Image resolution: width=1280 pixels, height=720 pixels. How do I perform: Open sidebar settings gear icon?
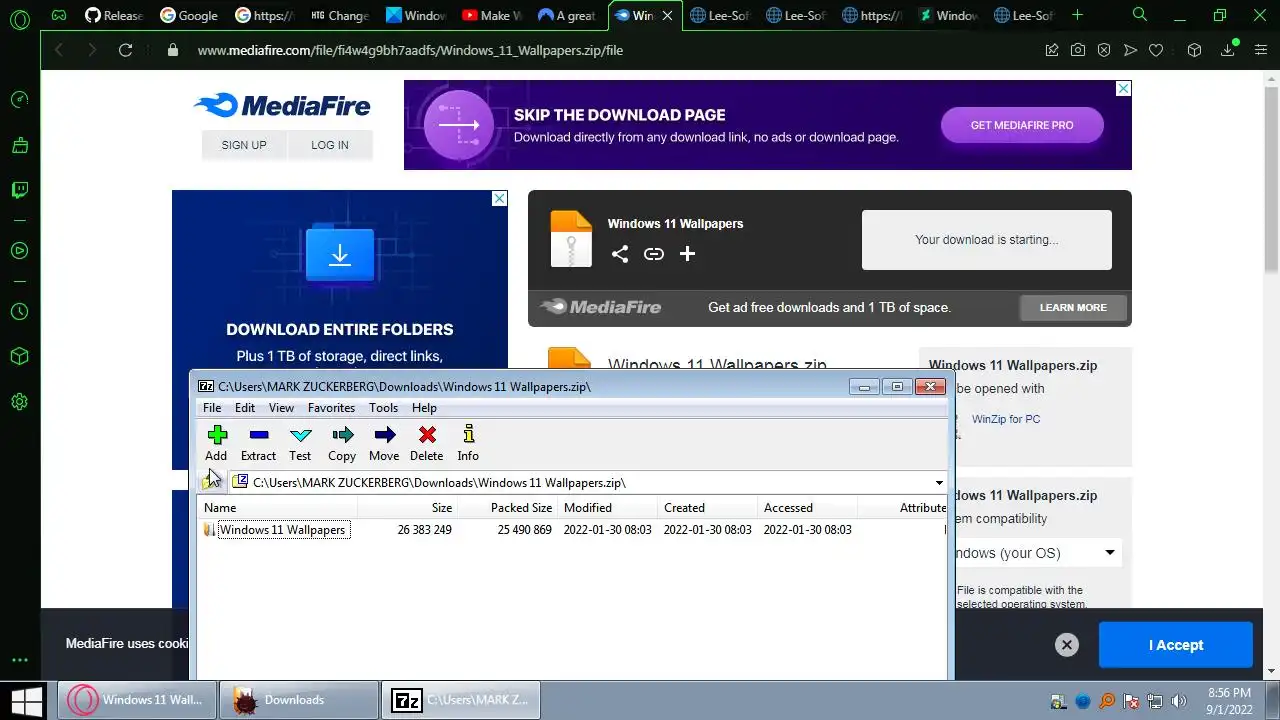pos(19,402)
